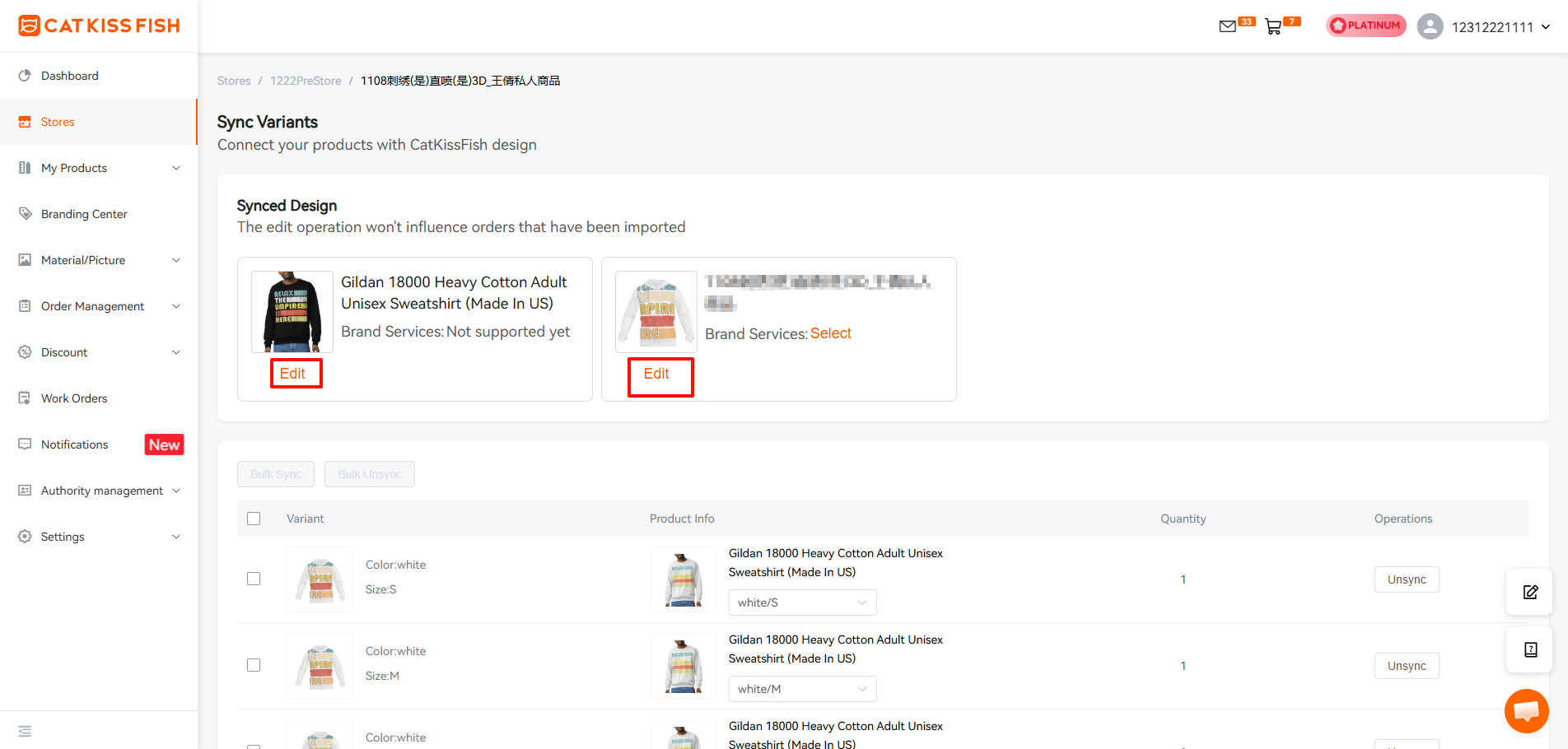Expand the My Products submenu chevron

tap(176, 168)
